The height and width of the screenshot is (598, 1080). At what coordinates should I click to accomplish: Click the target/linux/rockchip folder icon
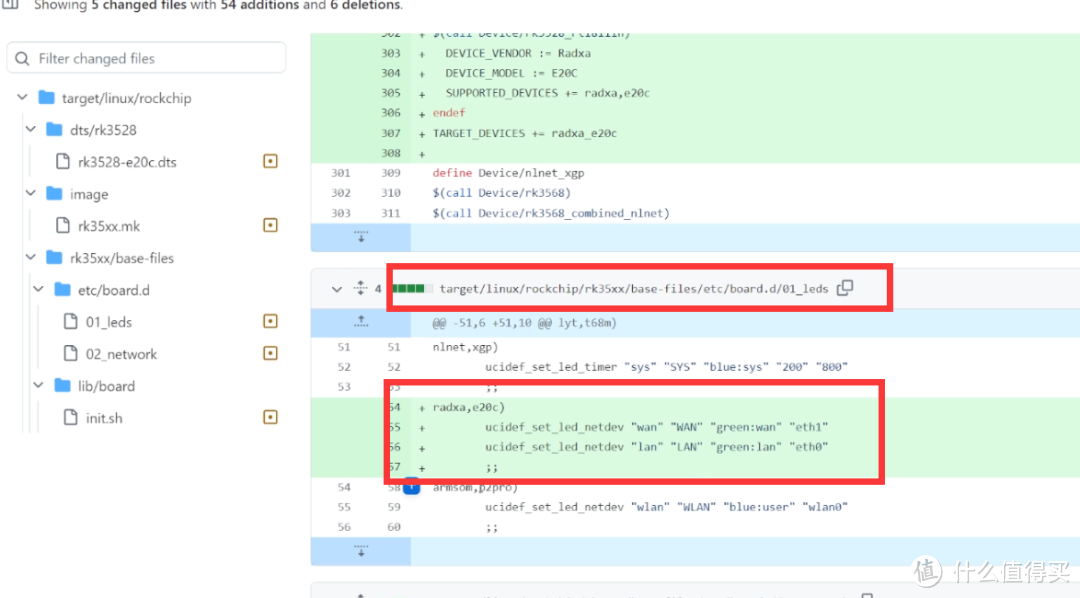point(46,97)
